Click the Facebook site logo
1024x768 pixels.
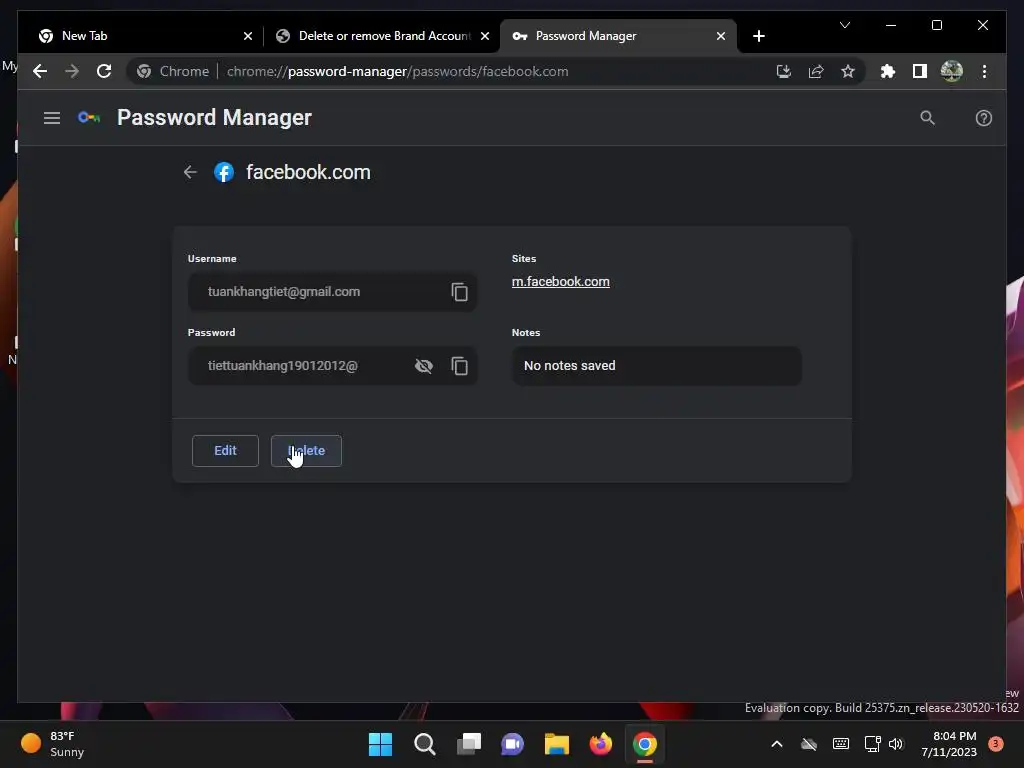pos(224,172)
